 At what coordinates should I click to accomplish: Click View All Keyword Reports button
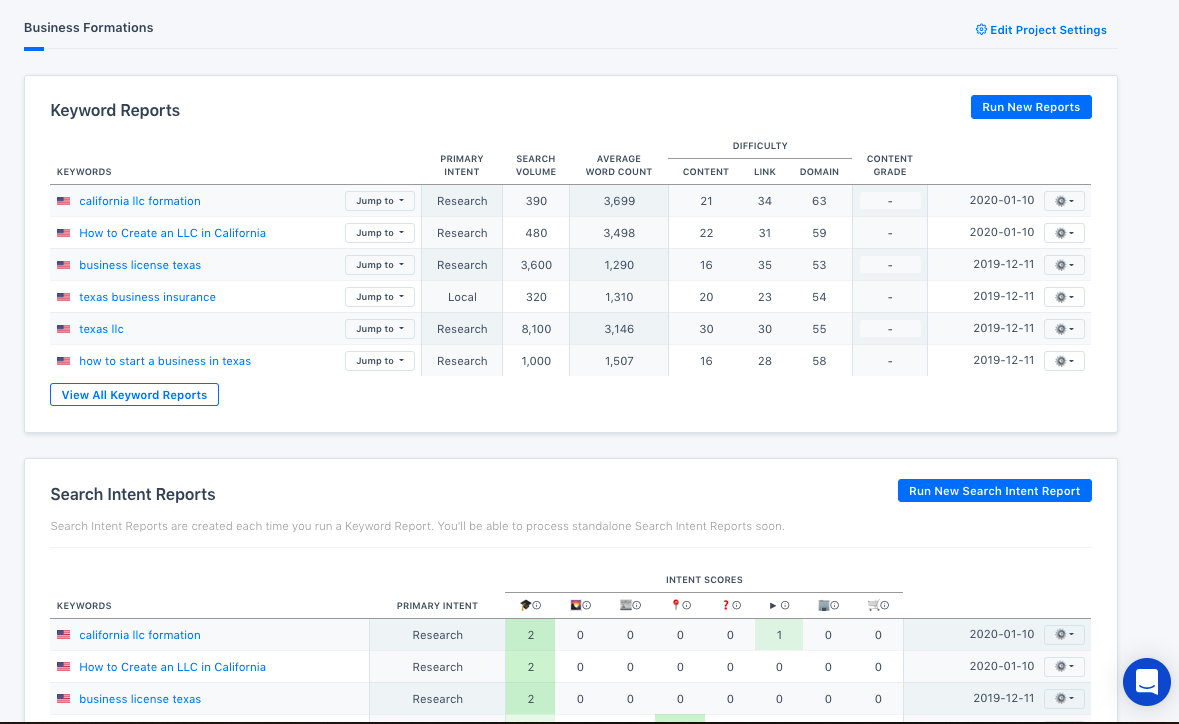[x=134, y=395]
